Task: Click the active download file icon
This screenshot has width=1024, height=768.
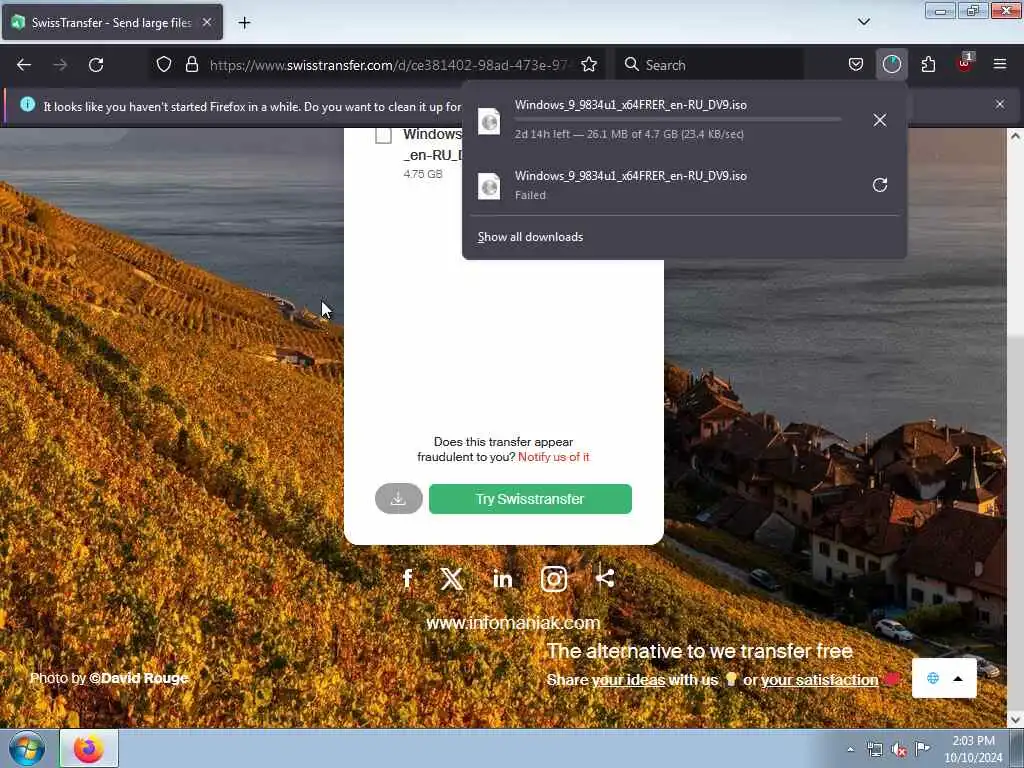Action: [489, 121]
